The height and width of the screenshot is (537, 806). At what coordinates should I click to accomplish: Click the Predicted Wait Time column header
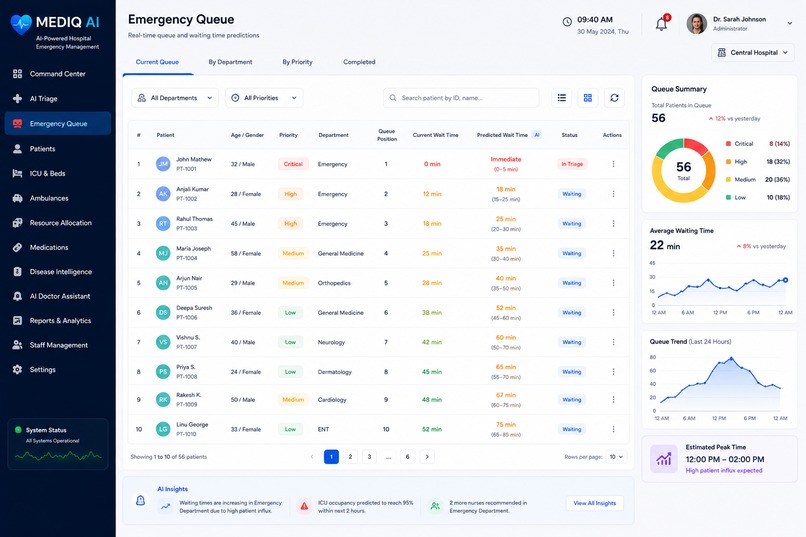click(x=502, y=135)
